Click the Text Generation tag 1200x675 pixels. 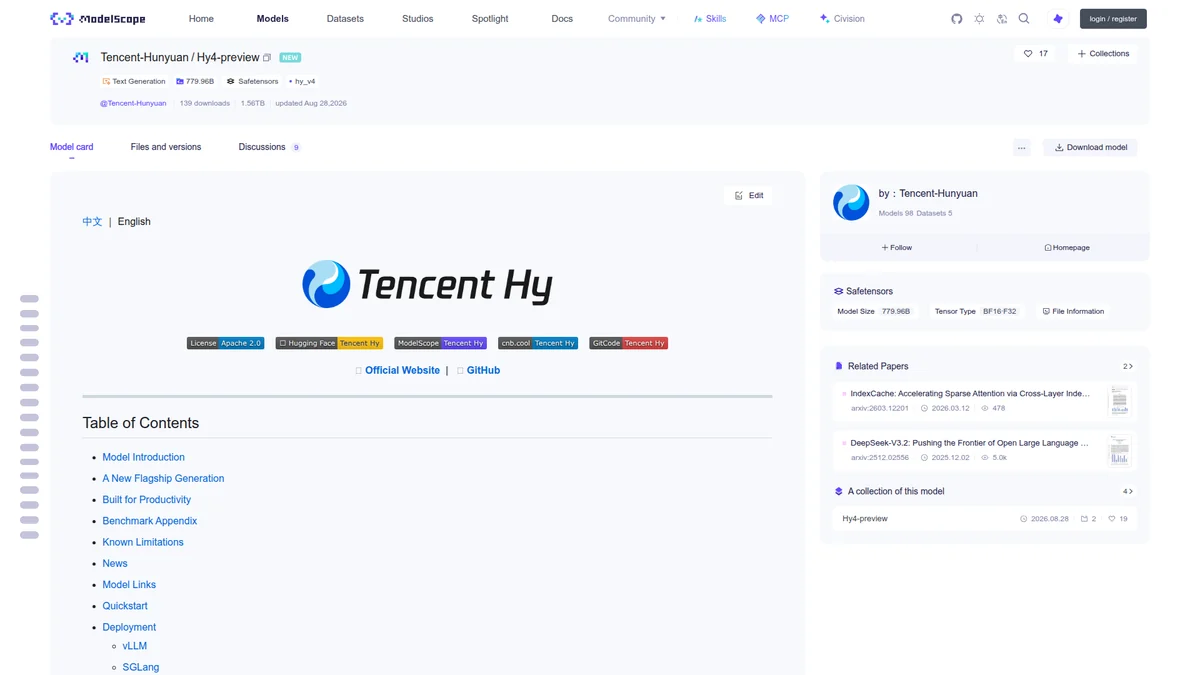coord(134,81)
